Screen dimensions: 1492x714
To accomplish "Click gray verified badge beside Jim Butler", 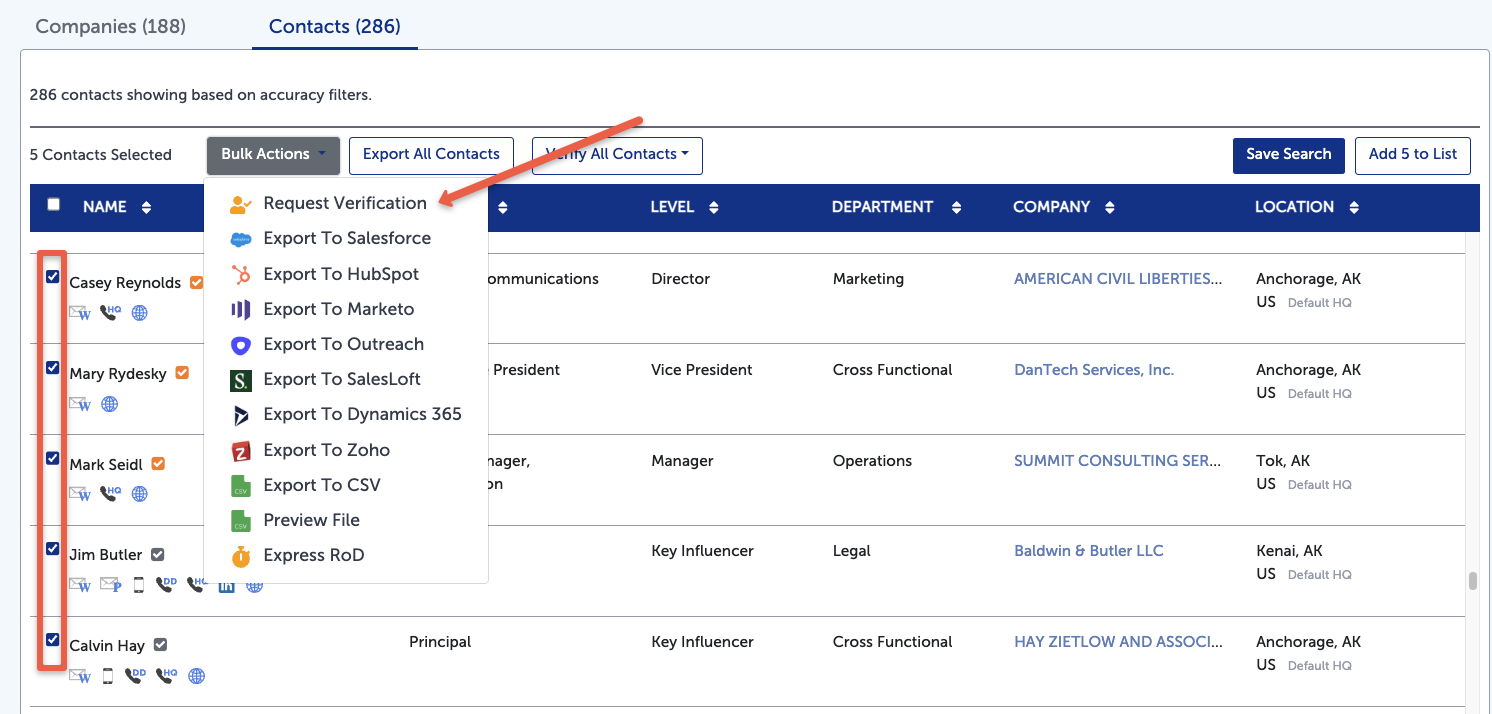I will [x=158, y=554].
